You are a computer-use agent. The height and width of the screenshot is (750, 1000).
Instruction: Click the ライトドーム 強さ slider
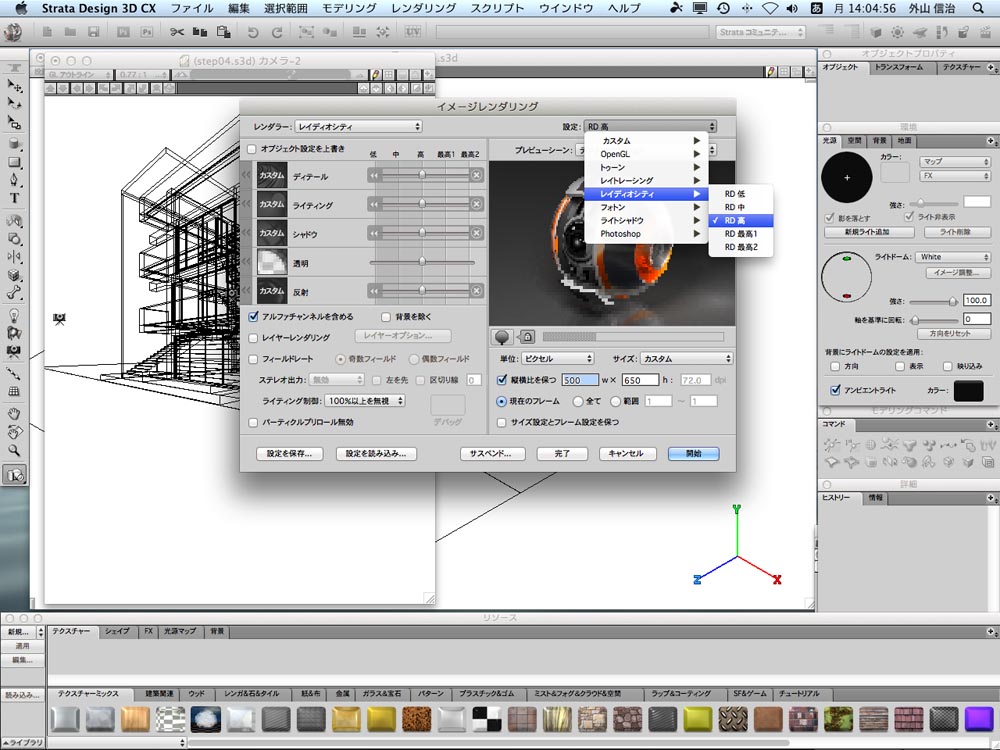[x=934, y=301]
